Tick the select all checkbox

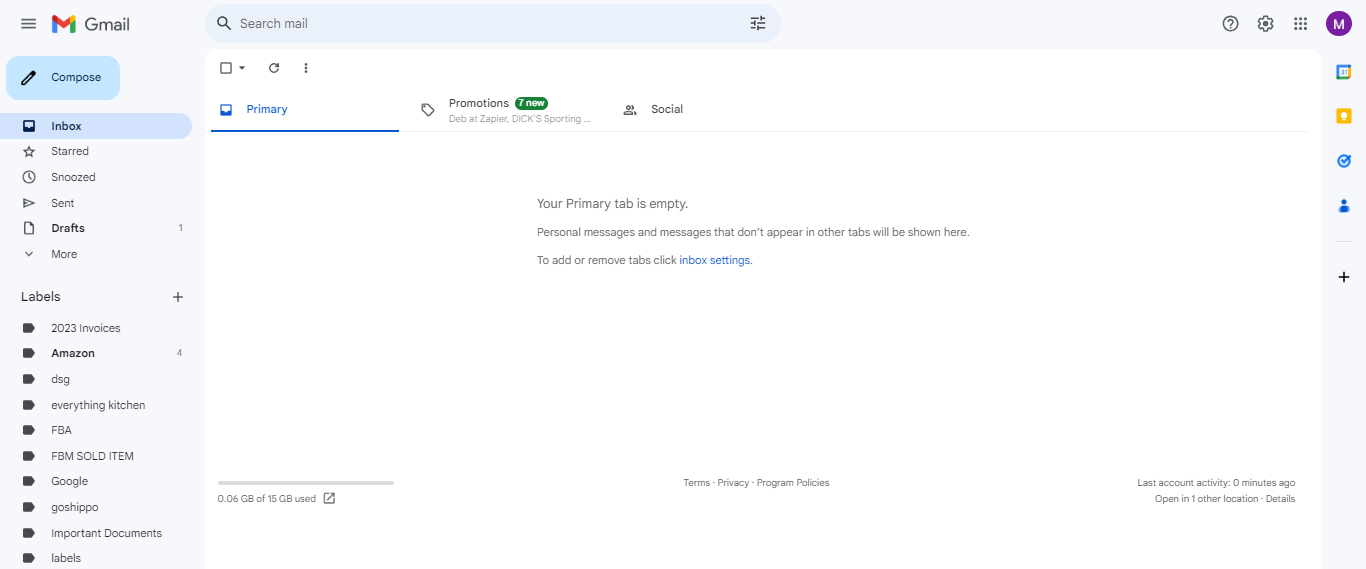pos(226,68)
